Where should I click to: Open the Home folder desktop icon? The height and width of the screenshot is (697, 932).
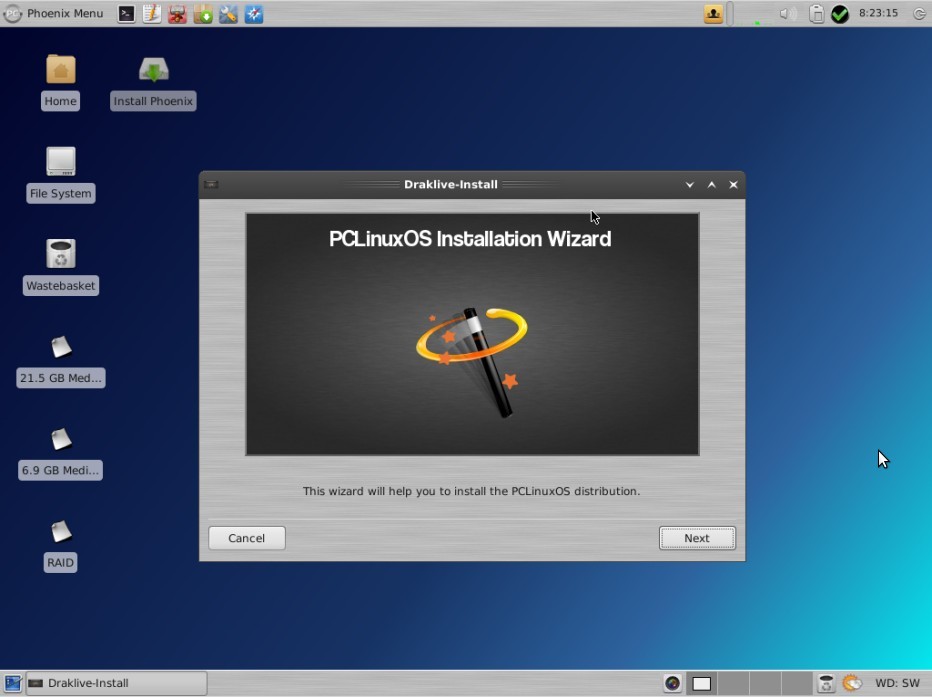[x=61, y=81]
